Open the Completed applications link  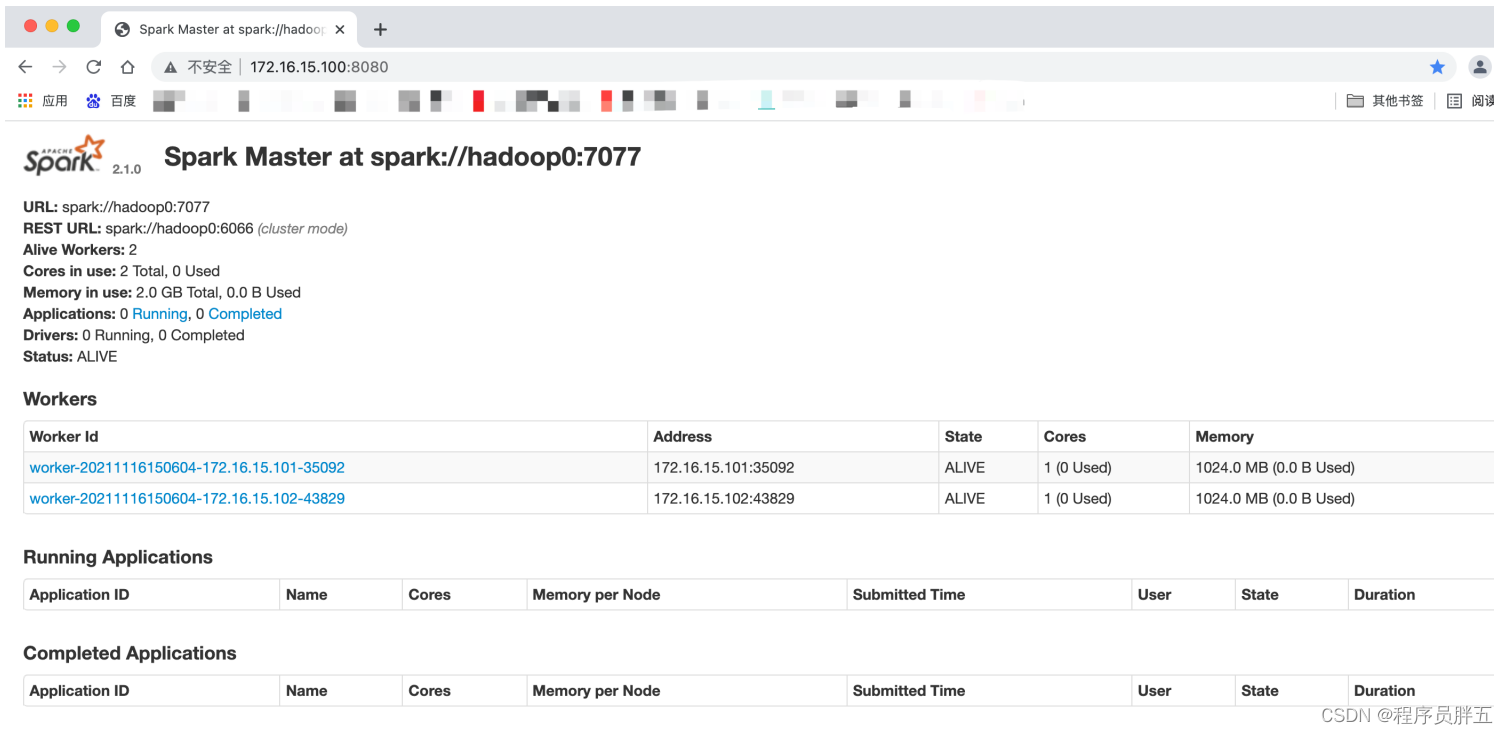pyautogui.click(x=245, y=314)
